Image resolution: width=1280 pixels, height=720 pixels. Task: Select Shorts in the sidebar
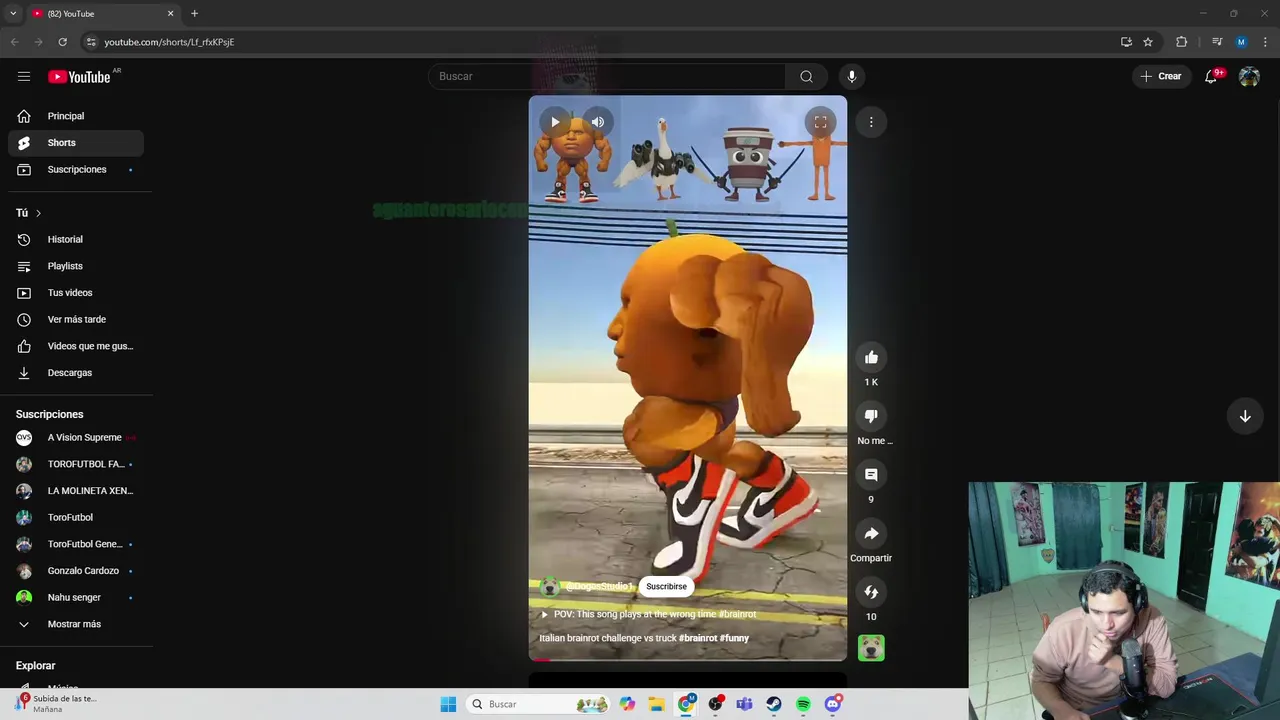point(76,143)
